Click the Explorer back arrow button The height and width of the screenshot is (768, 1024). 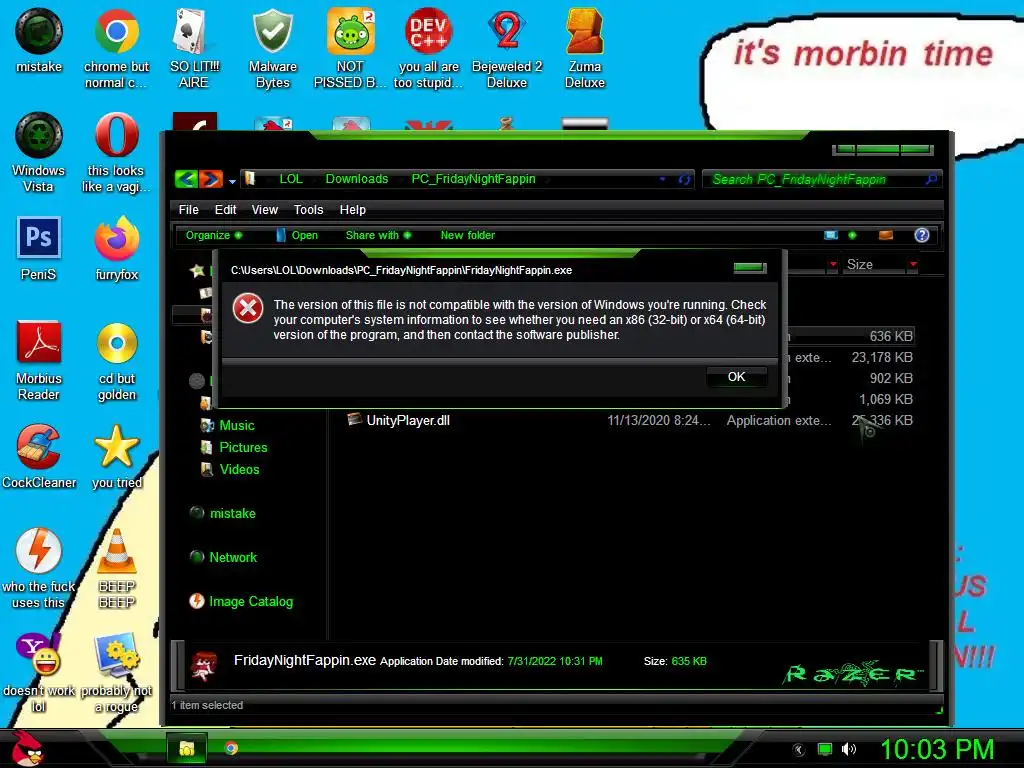tap(186, 178)
